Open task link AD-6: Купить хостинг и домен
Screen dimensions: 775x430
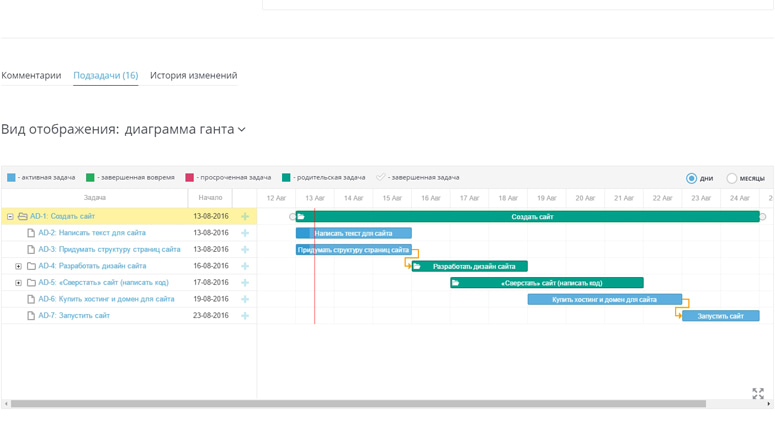click(106, 299)
